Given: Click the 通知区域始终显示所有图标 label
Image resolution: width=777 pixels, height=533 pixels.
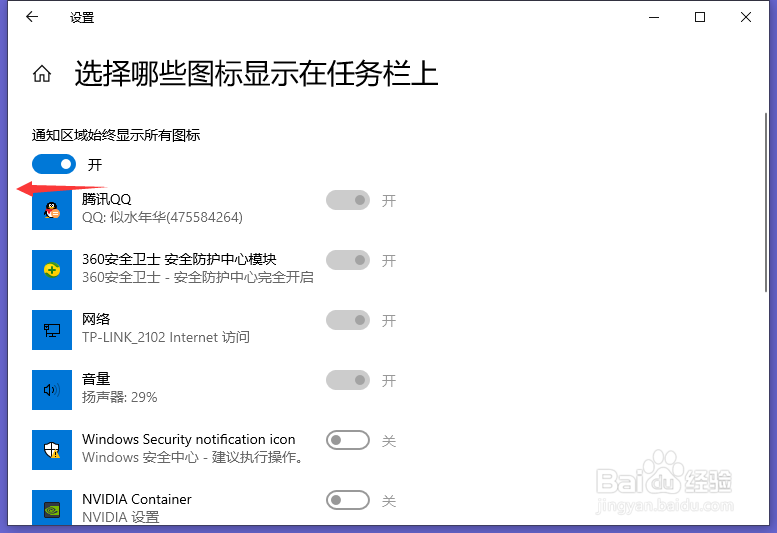Looking at the screenshot, I should [116, 135].
